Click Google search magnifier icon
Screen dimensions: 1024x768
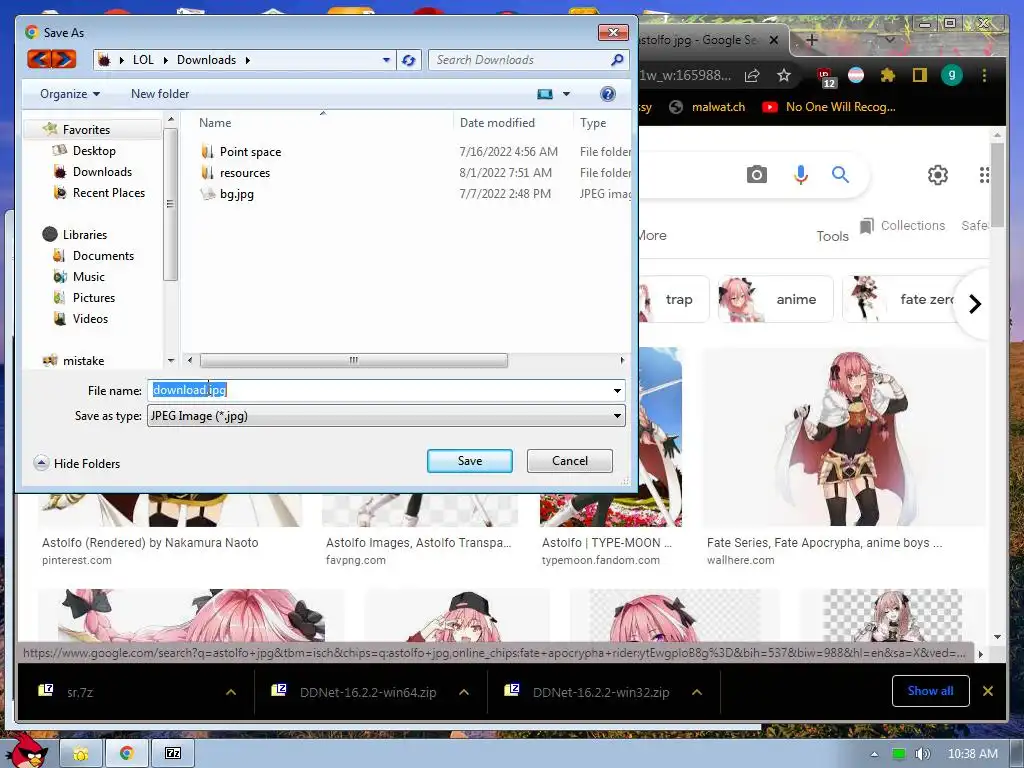pyautogui.click(x=840, y=174)
